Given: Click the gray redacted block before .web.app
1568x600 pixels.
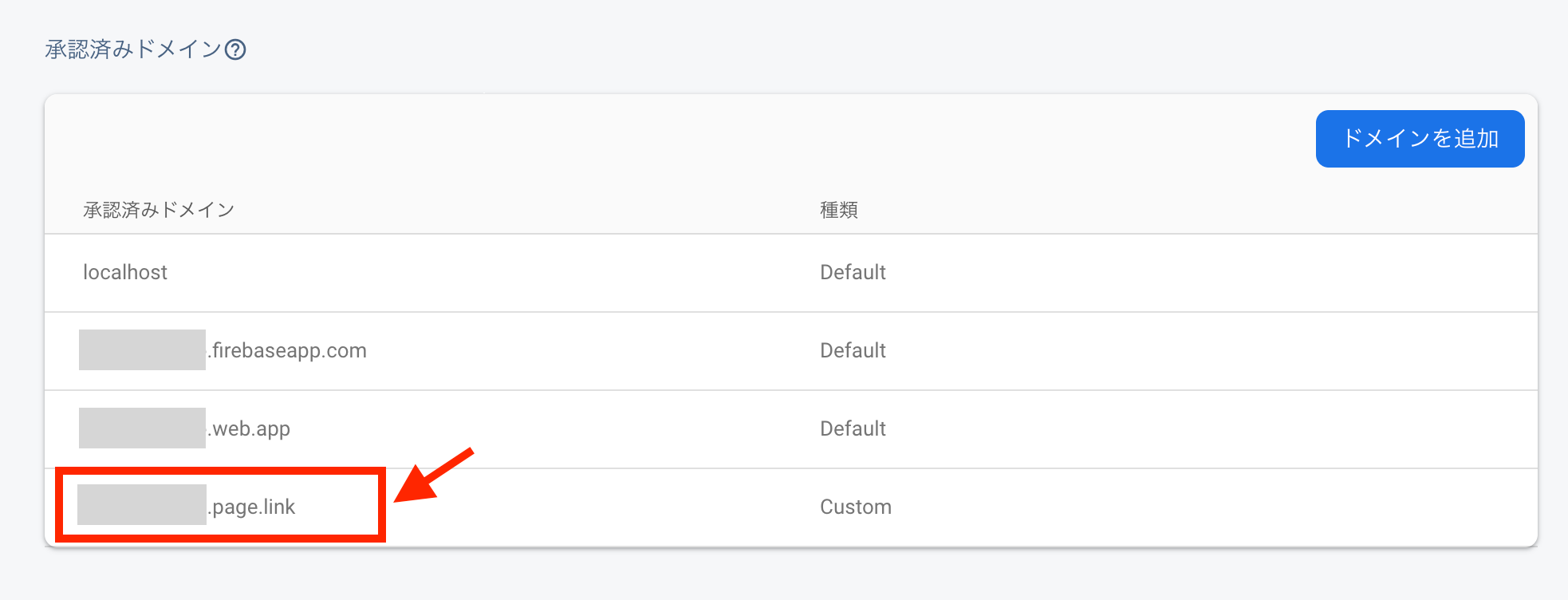Looking at the screenshot, I should click(x=142, y=428).
